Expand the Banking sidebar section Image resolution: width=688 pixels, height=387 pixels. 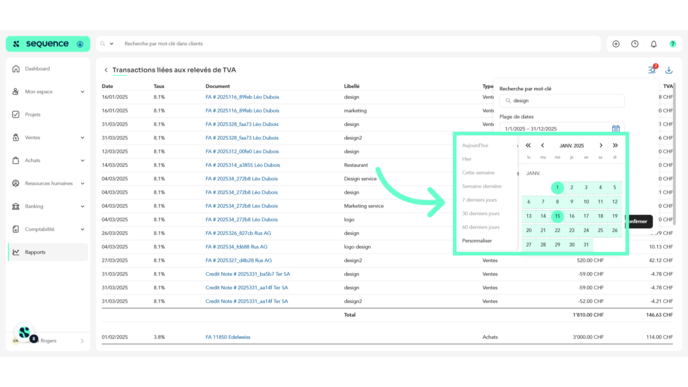[x=82, y=206]
